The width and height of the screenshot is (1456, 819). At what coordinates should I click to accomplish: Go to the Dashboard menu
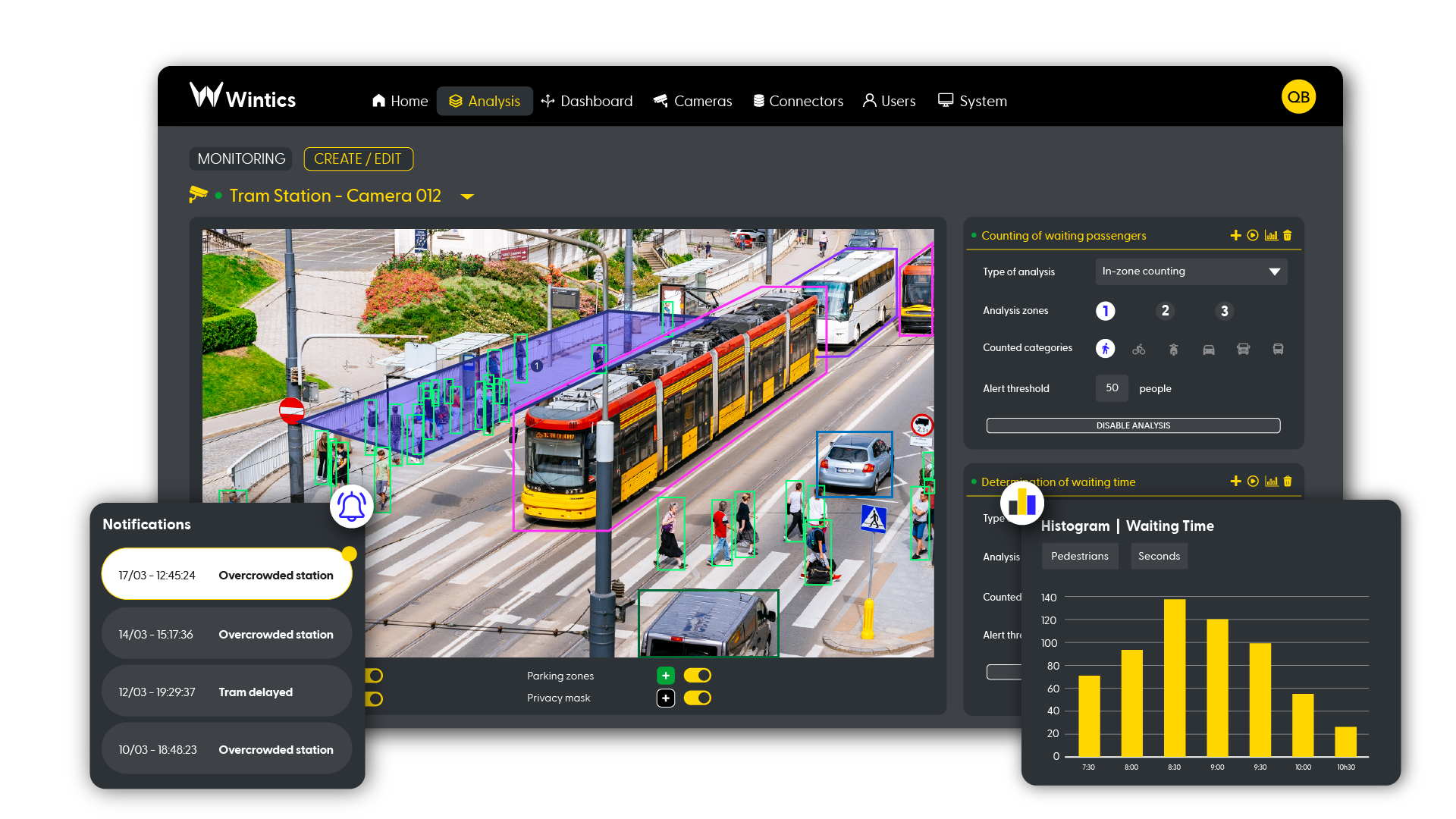587,102
